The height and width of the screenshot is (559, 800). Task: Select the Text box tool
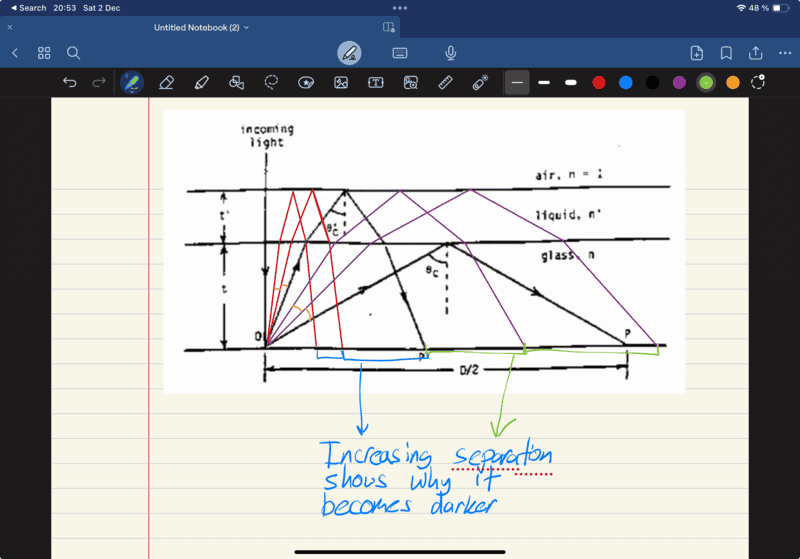click(376, 83)
